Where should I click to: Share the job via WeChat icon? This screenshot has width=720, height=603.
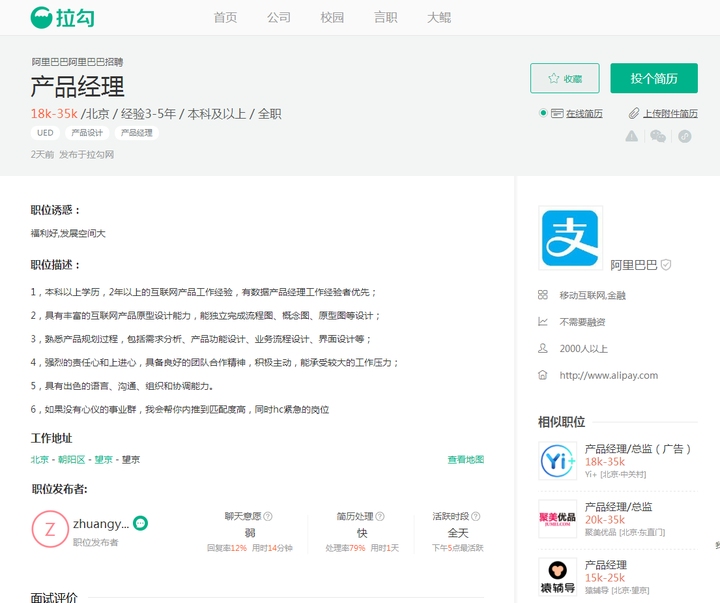click(658, 136)
